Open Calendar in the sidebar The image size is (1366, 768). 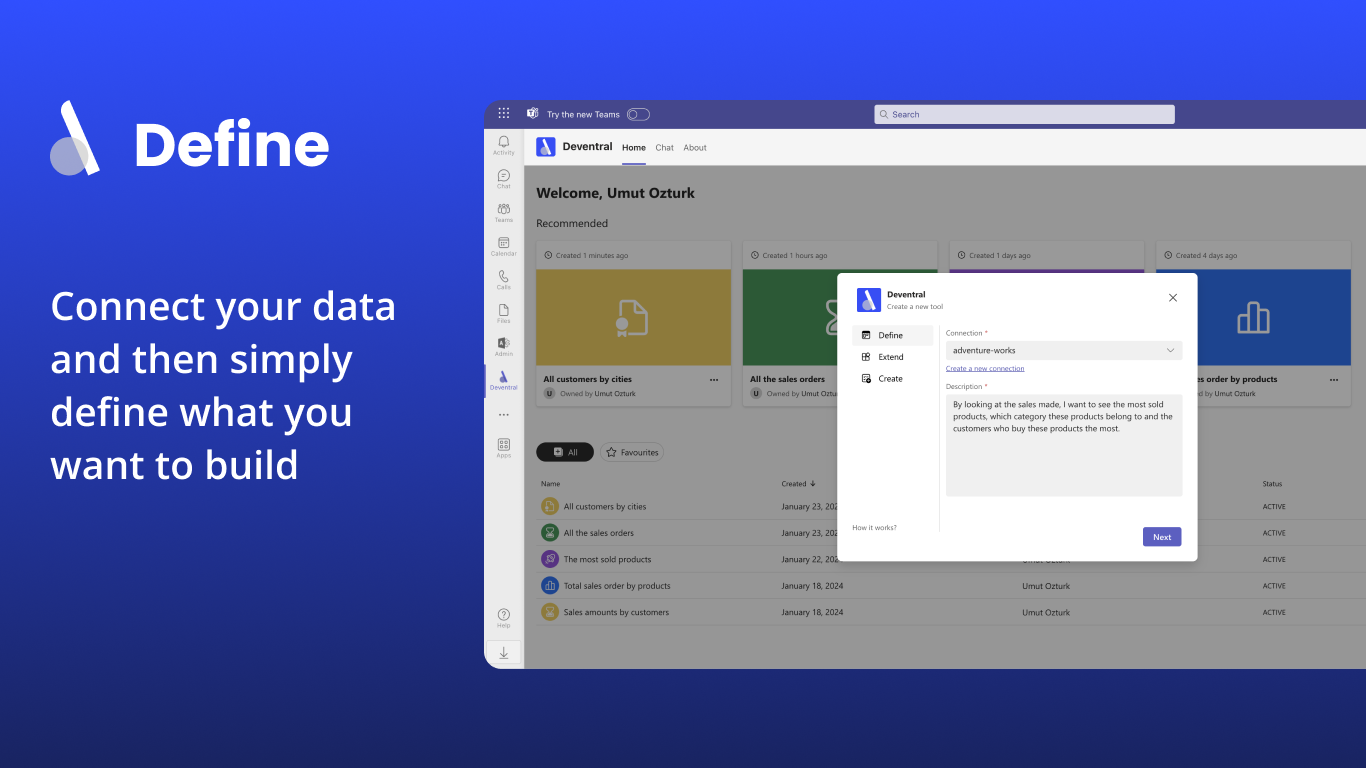504,247
